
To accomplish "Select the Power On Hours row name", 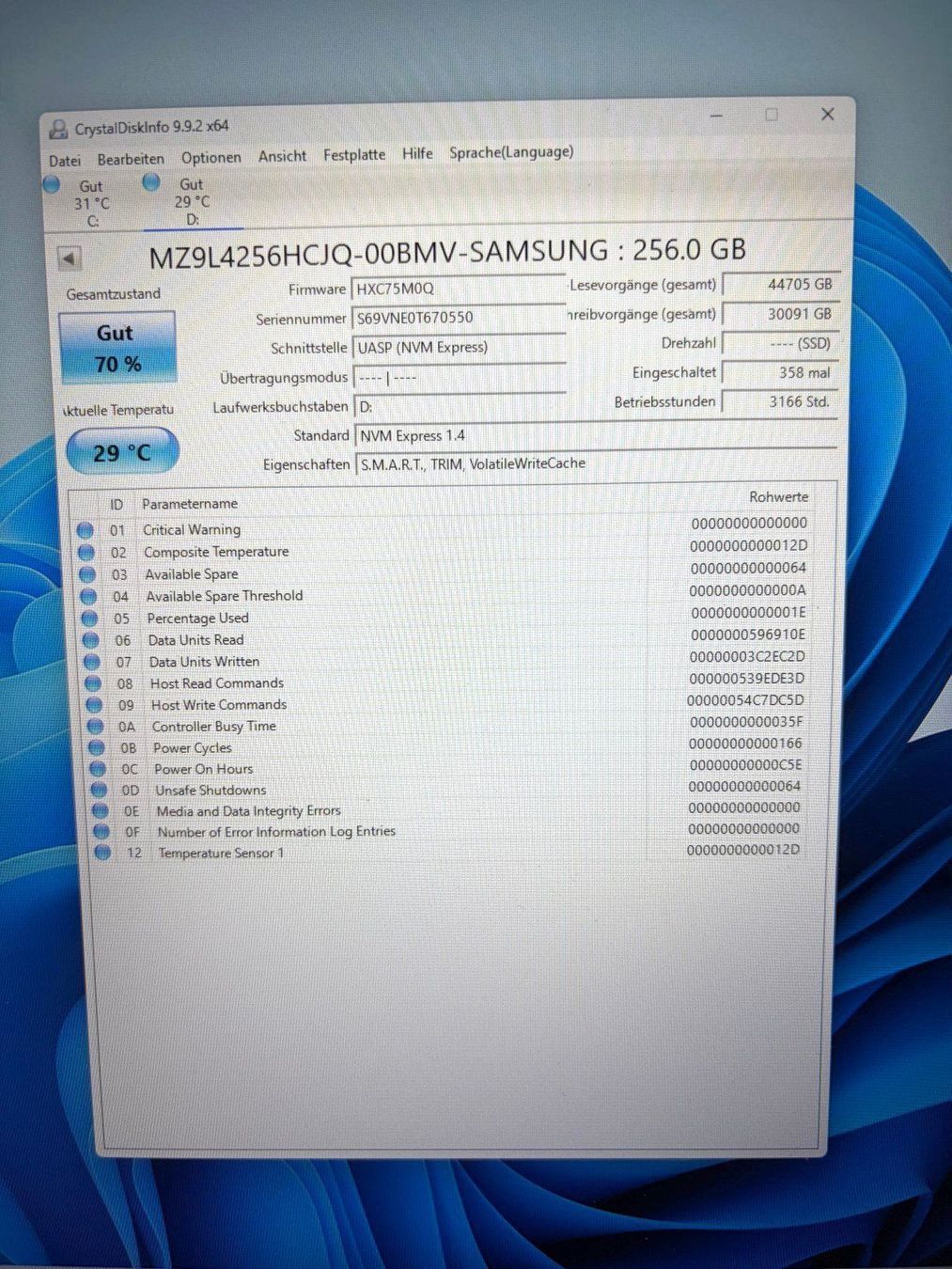I will coord(203,769).
